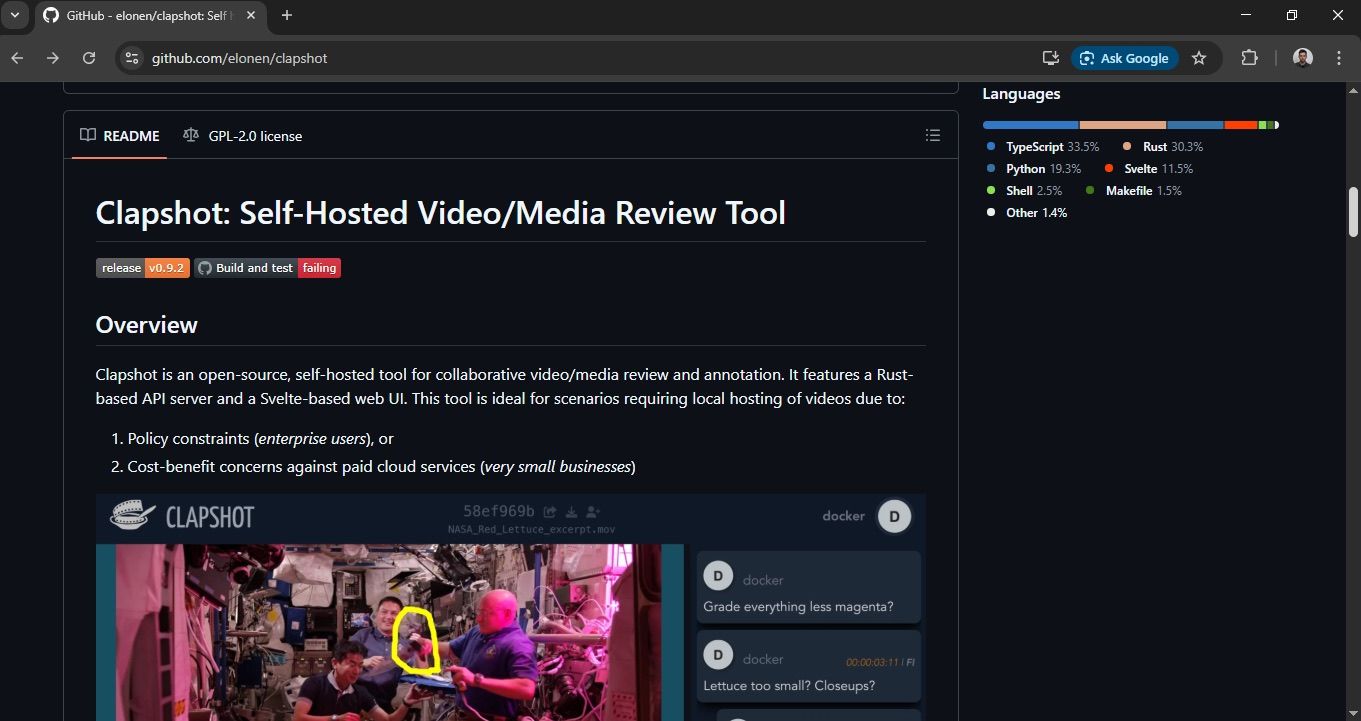Expand the tab search dropdown arrow
Viewport: 1361px width, 721px height.
[x=15, y=15]
